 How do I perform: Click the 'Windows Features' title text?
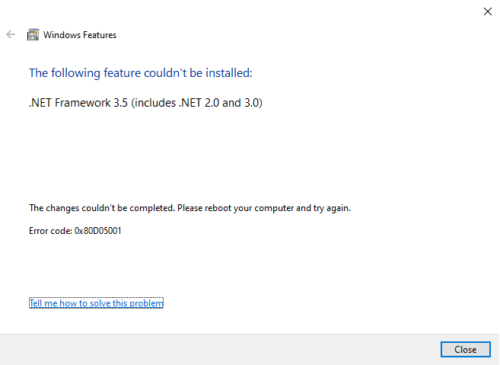[80, 35]
